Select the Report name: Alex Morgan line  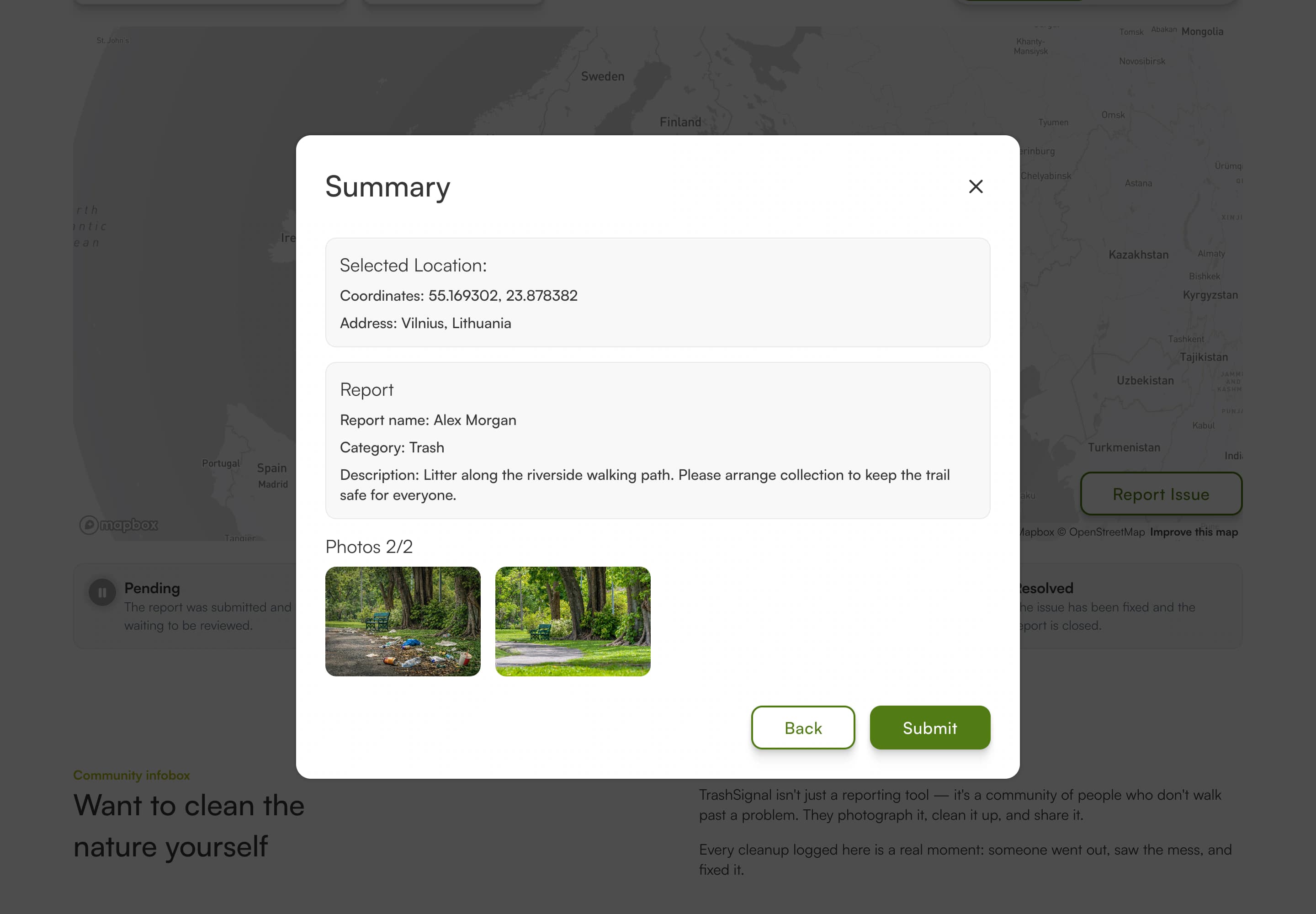point(428,420)
